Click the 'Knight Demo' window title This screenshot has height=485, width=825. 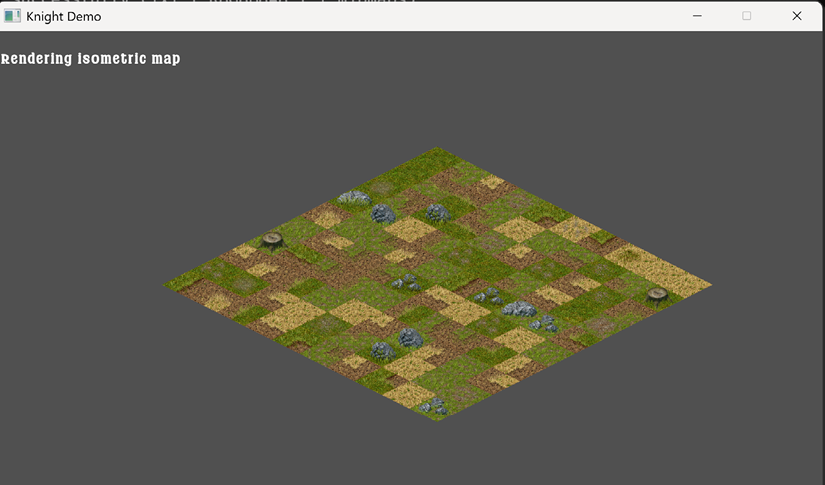click(x=64, y=16)
